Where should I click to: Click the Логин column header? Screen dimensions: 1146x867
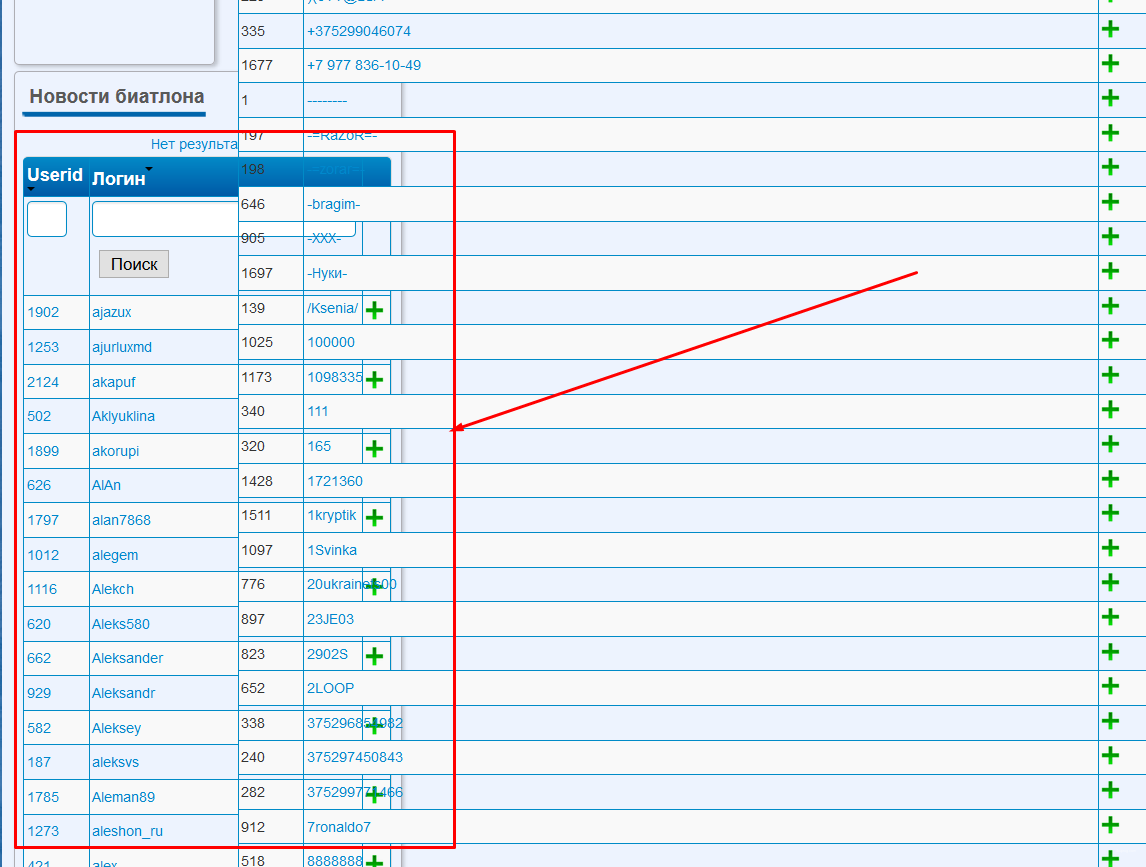click(118, 178)
